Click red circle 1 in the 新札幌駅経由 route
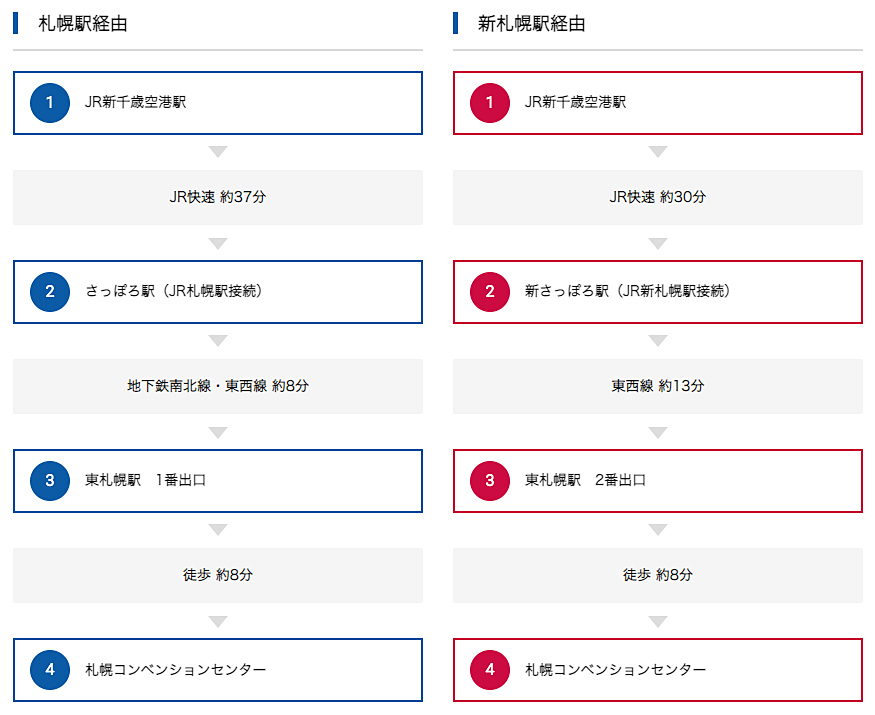875x715 pixels. point(489,103)
